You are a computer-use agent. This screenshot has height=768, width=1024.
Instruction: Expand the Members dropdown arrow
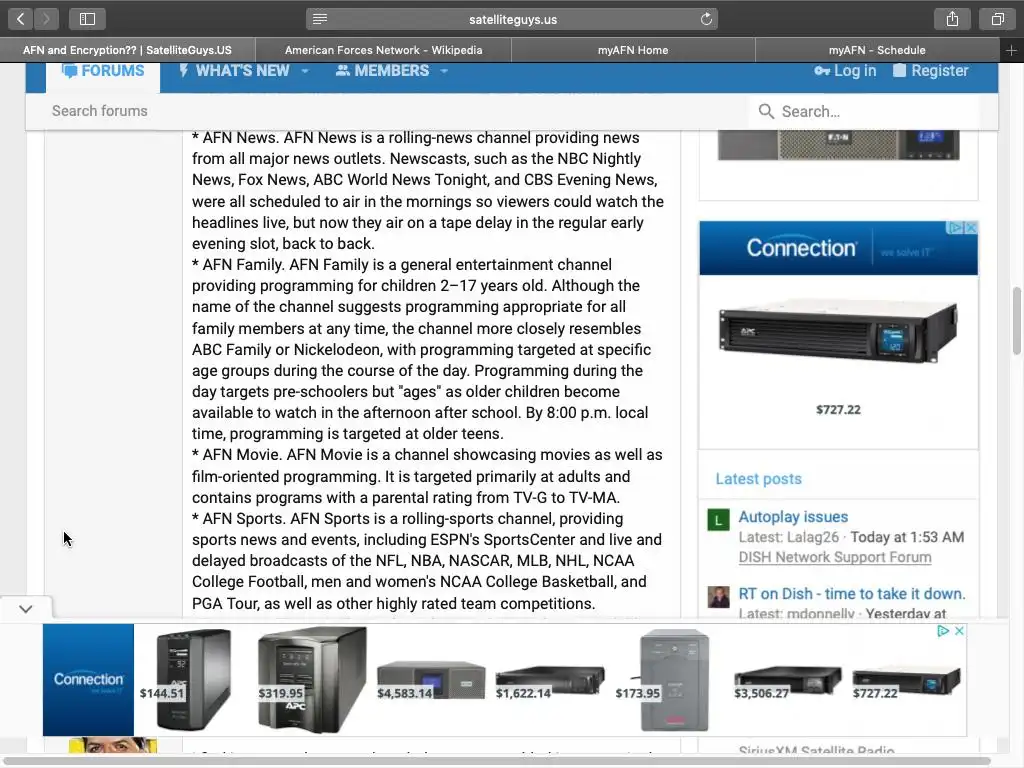444,71
